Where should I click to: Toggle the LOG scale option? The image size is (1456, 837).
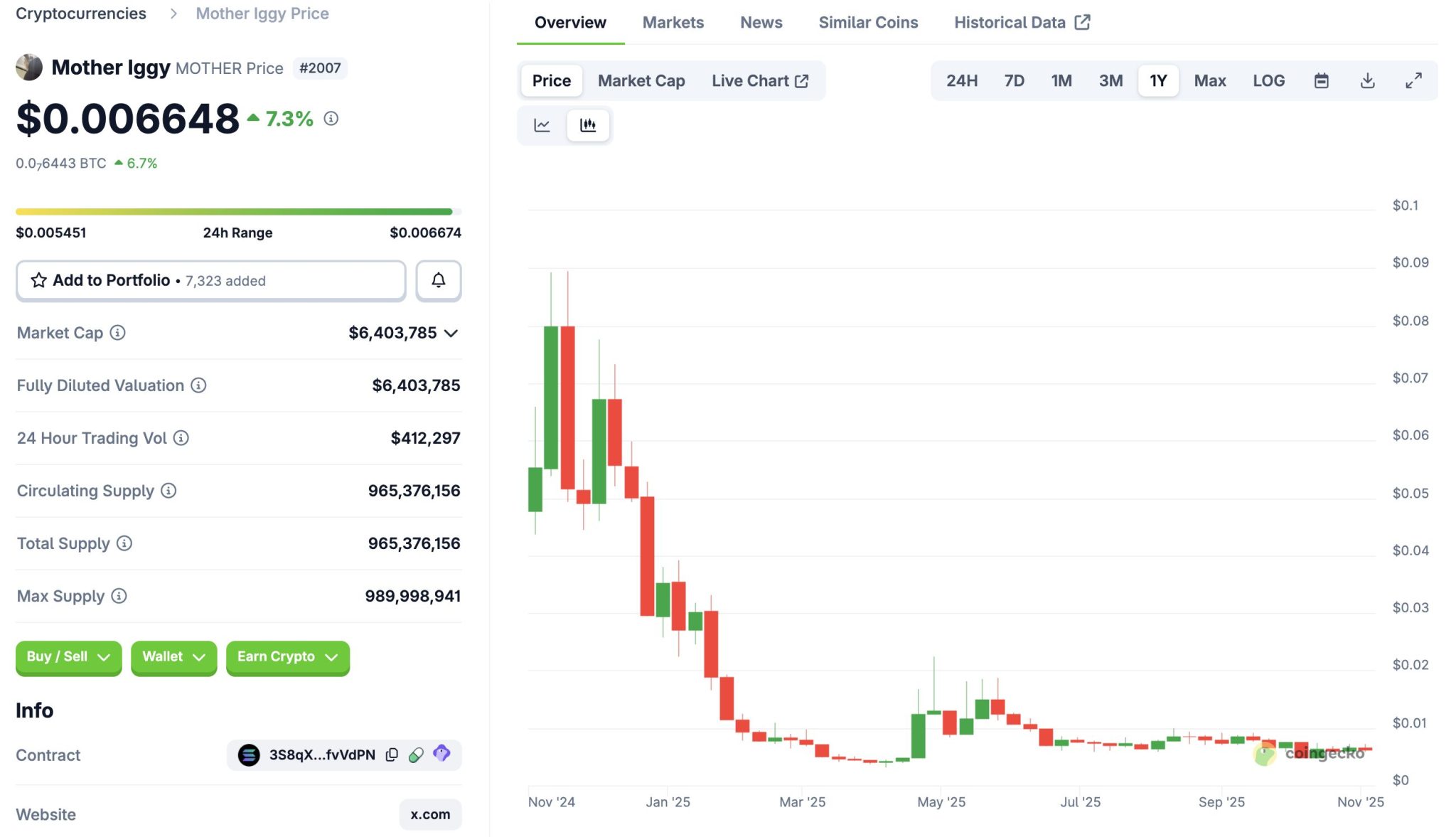(x=1268, y=81)
